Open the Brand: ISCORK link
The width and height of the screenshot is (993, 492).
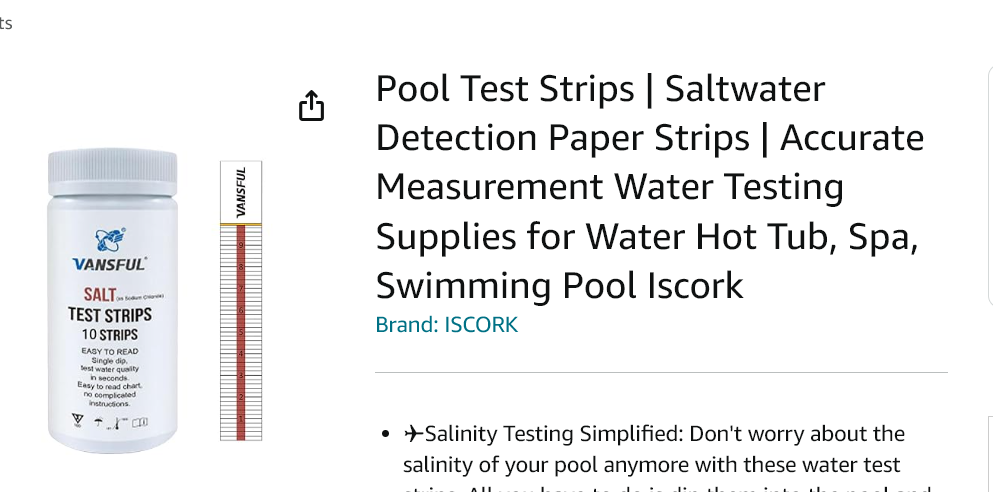pos(446,325)
